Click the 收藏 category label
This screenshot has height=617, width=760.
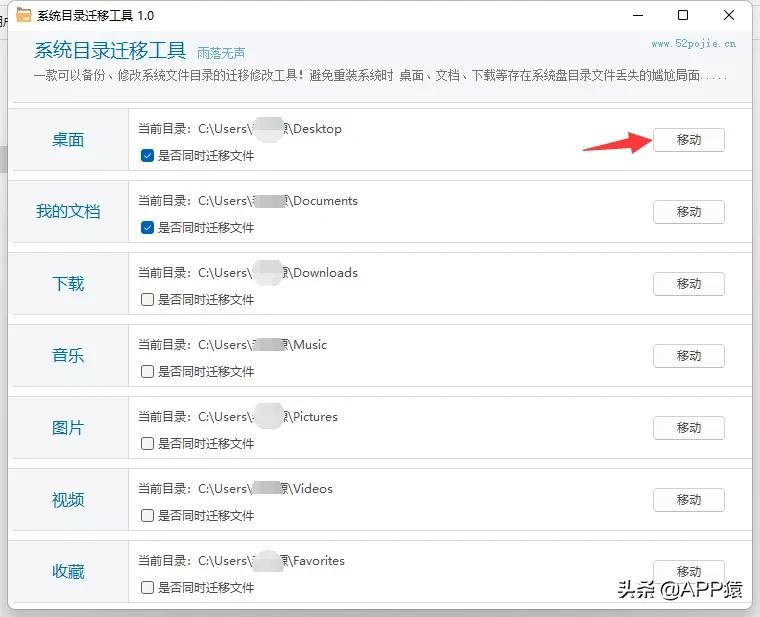point(68,572)
